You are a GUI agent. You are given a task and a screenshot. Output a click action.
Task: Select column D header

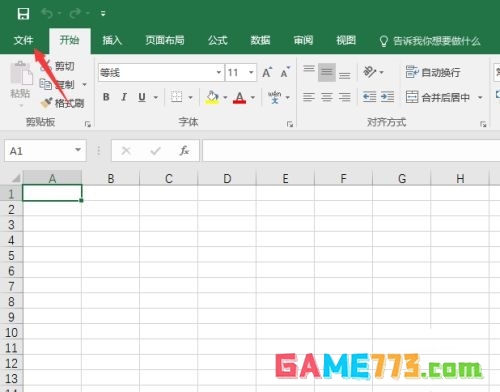click(x=227, y=179)
